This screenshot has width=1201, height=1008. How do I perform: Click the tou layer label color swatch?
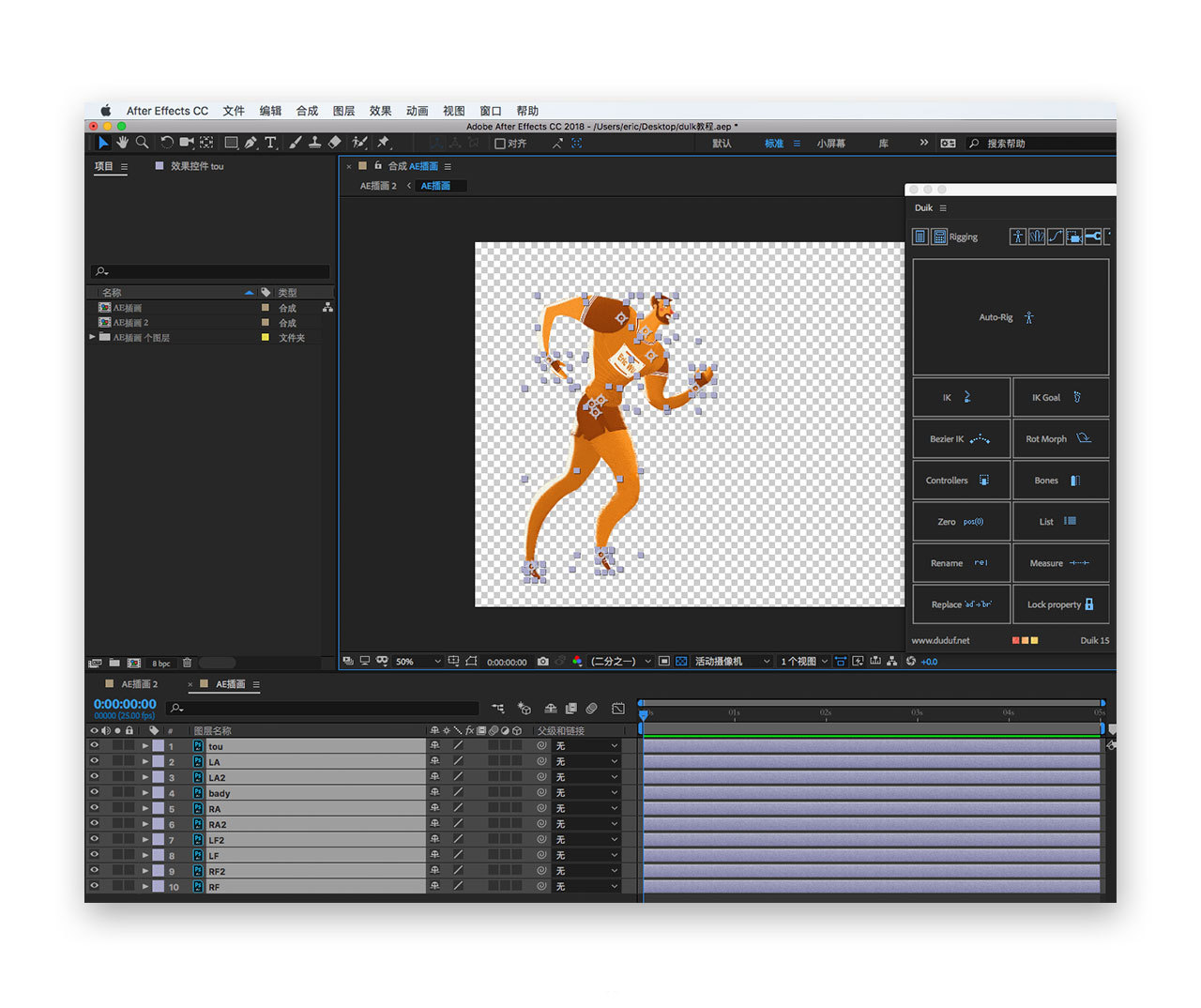pos(159,746)
